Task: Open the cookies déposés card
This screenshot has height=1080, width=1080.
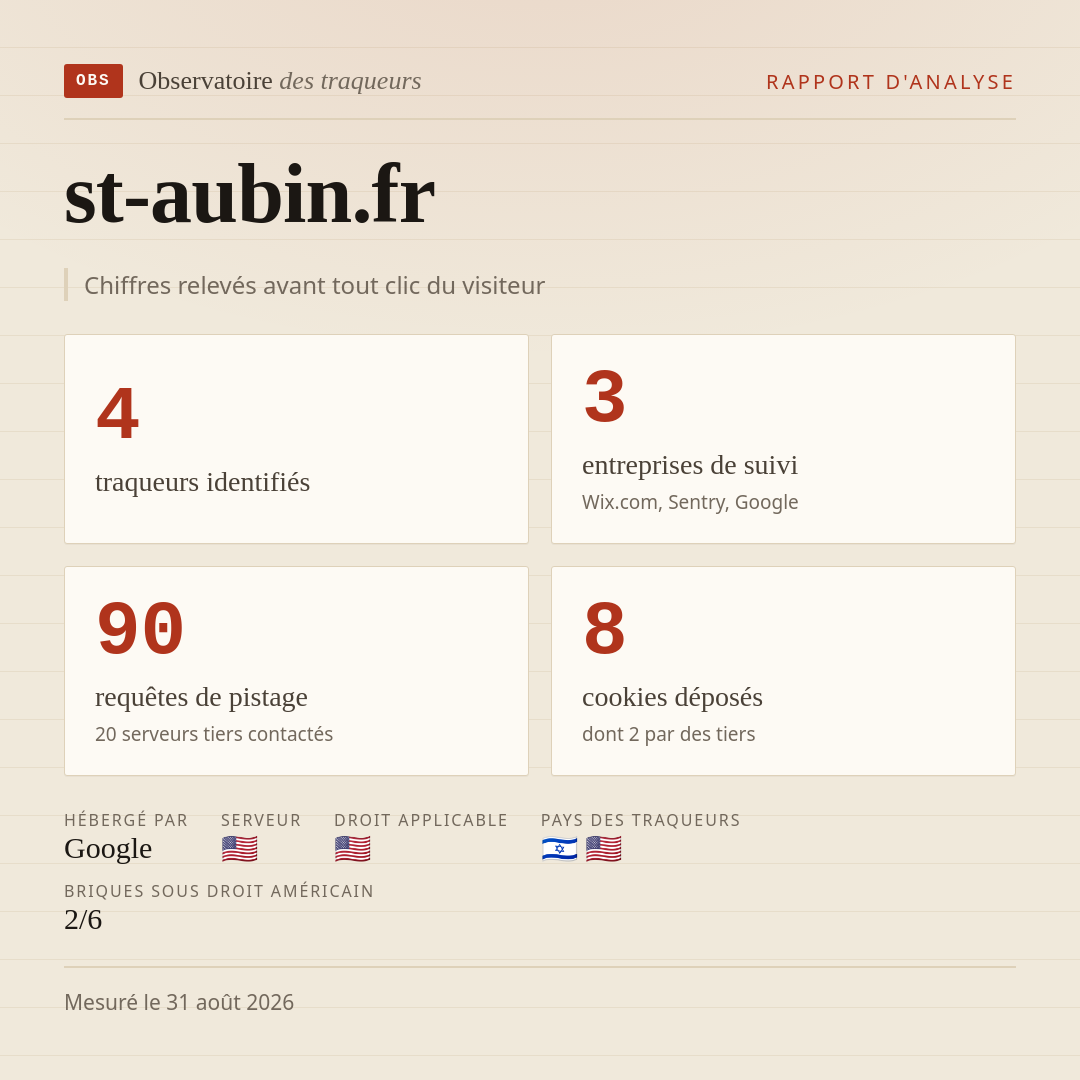Action: (783, 671)
